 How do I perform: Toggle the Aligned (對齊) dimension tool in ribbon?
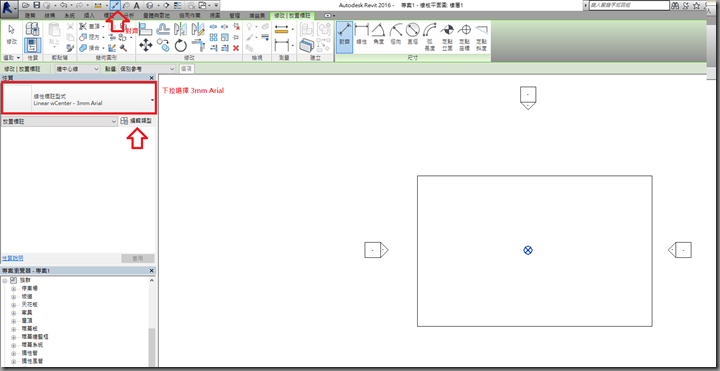[x=344, y=37]
